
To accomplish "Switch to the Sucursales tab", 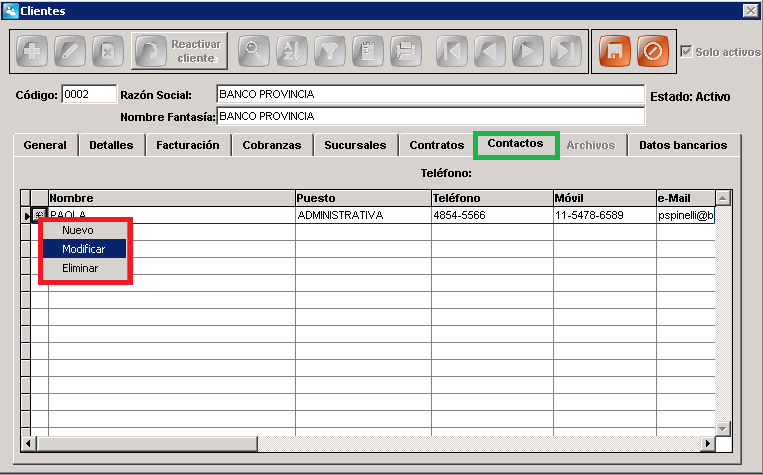I will 355,145.
